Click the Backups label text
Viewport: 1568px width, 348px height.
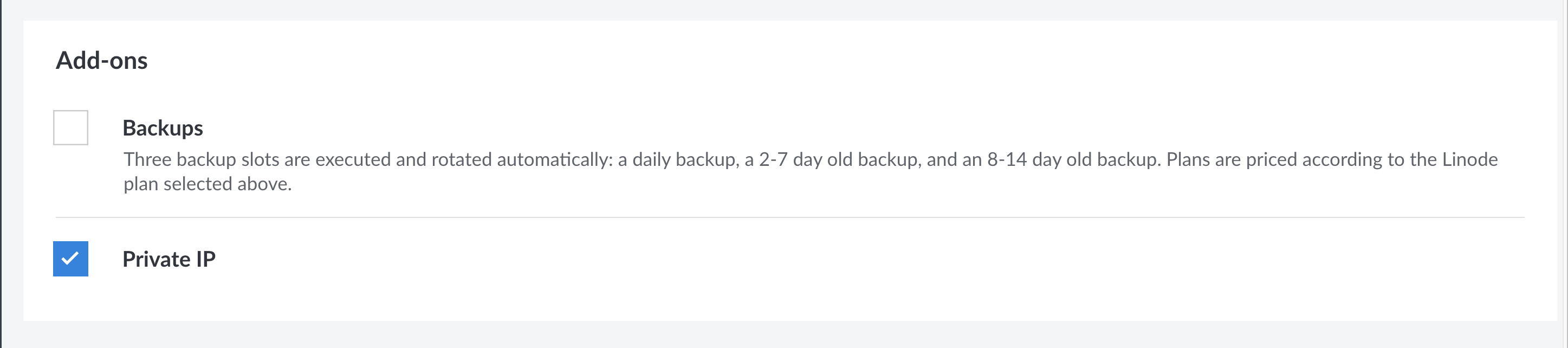(x=163, y=128)
